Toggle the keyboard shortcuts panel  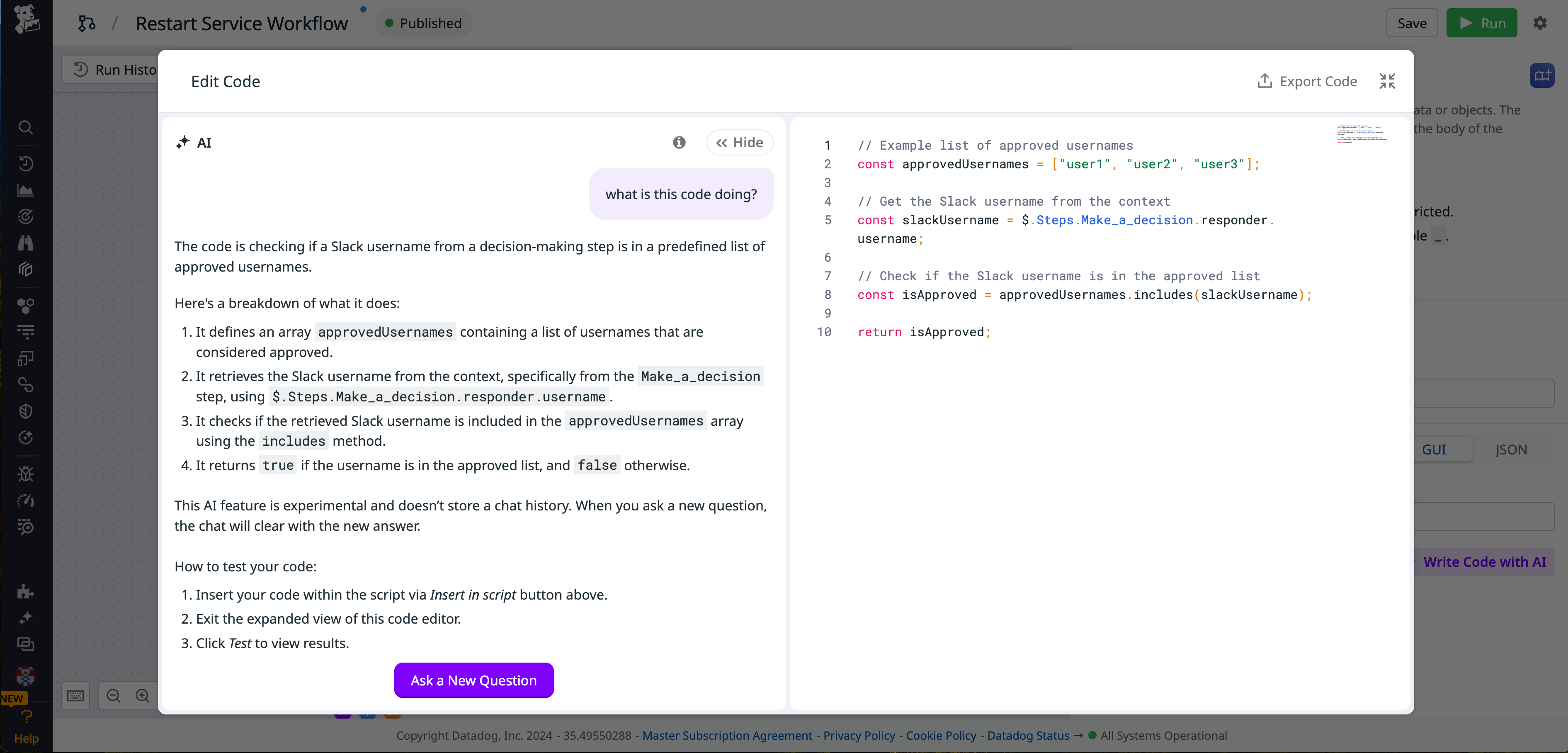[75, 696]
